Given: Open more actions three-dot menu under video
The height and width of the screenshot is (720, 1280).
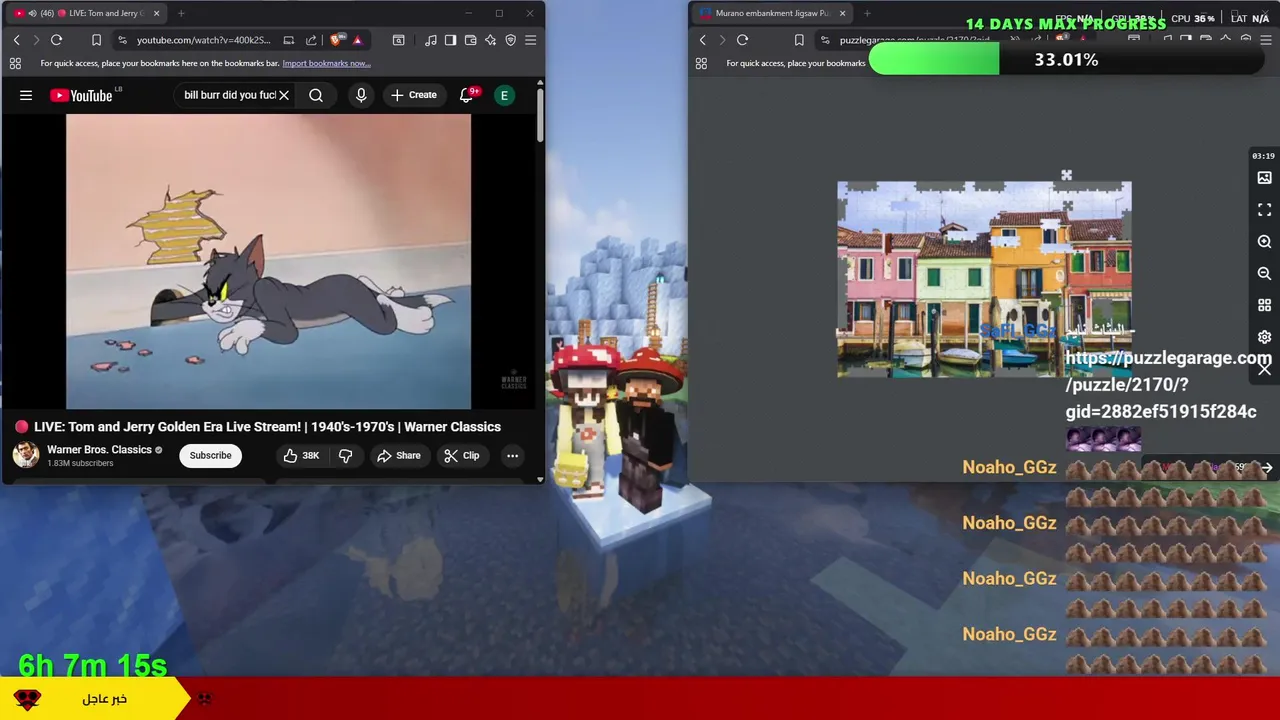Looking at the screenshot, I should [x=512, y=455].
